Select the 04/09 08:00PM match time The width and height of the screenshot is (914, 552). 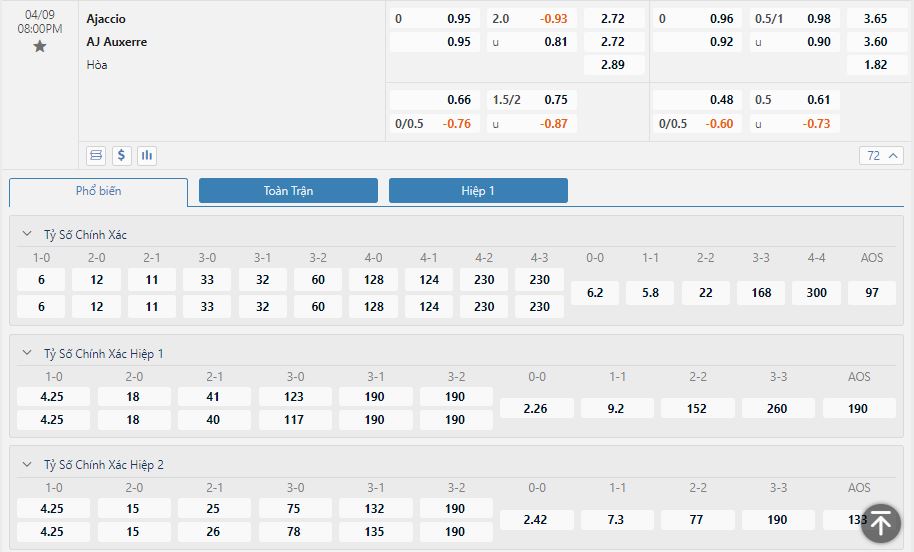click(40, 22)
